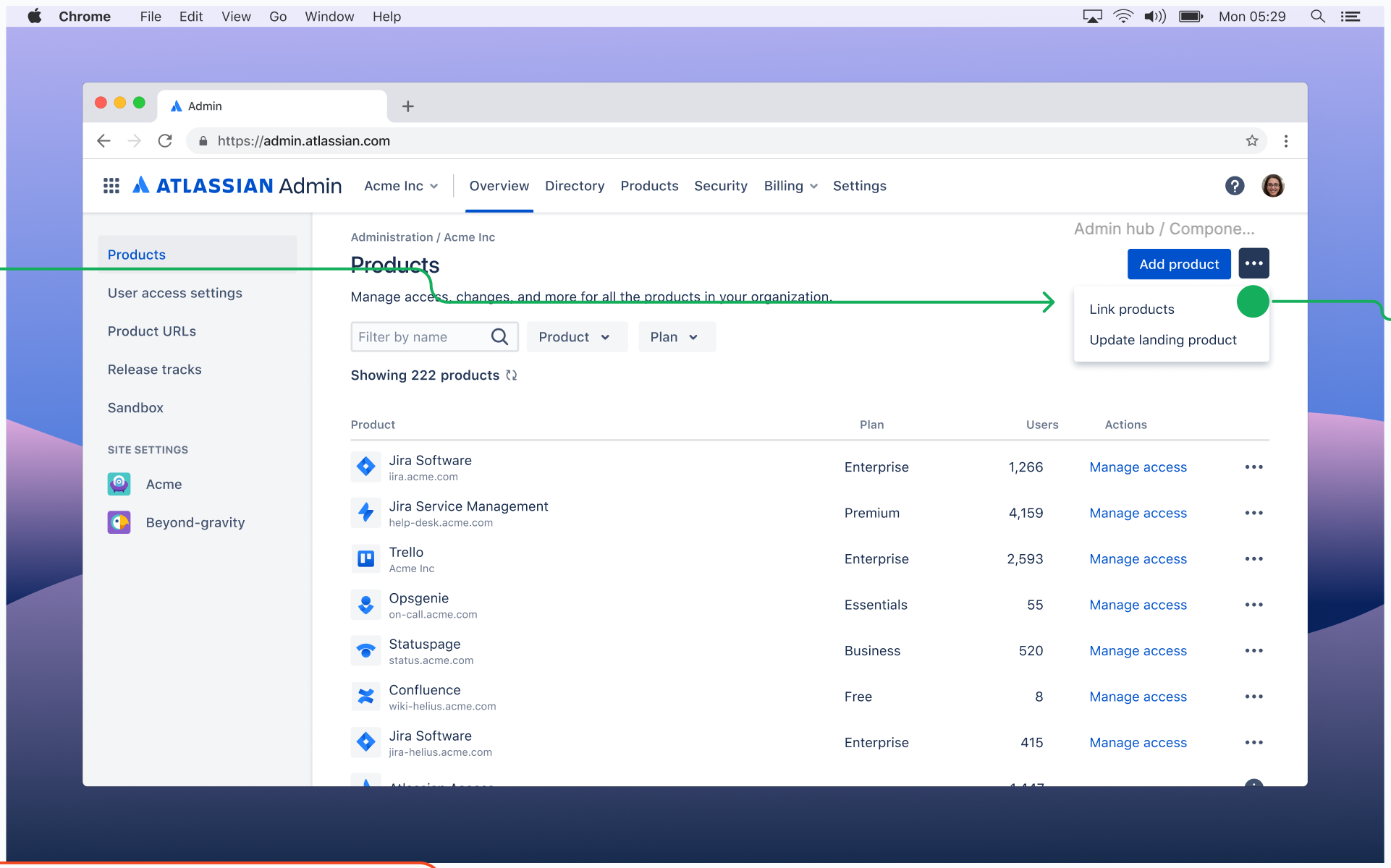Screen dimensions: 1391x868
Task: Click the Filter by name input field
Action: (420, 336)
